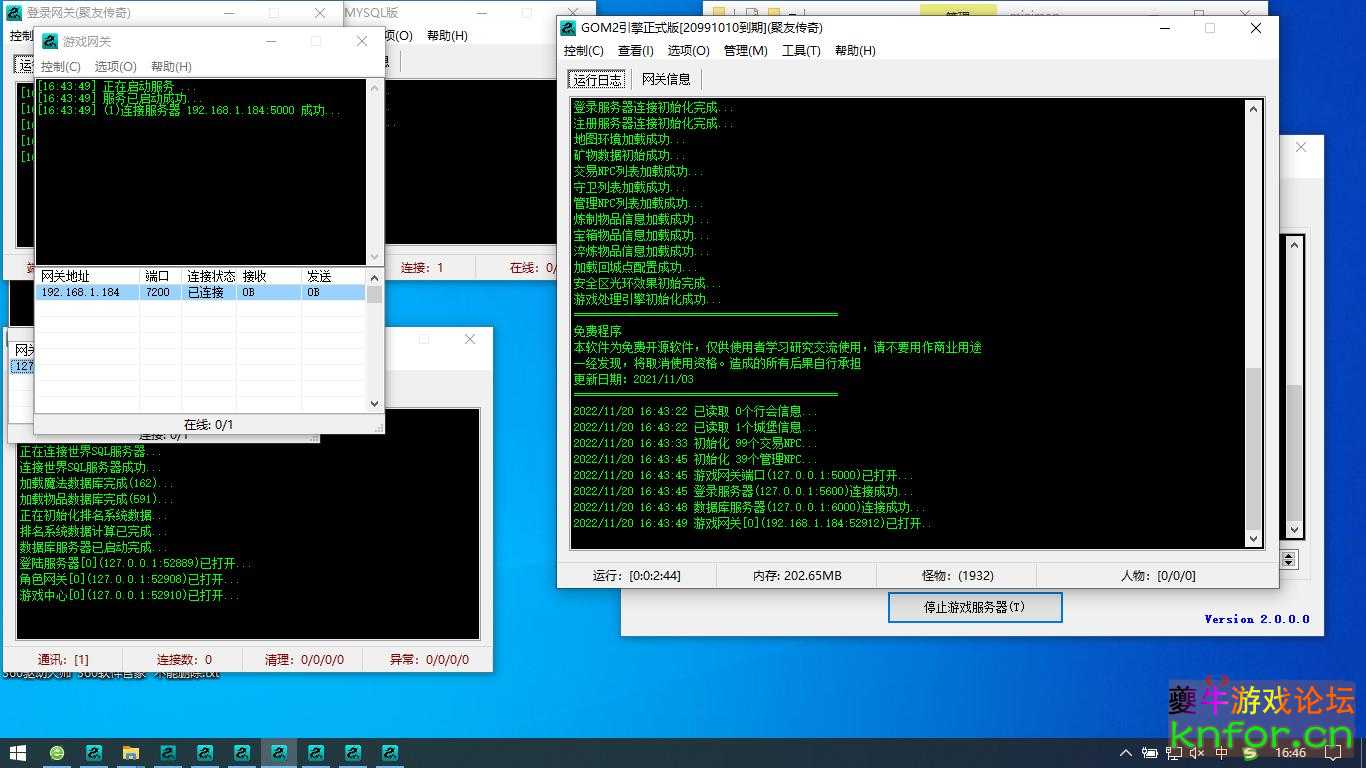Click gateway table scrollbar up arrow

tap(375, 277)
